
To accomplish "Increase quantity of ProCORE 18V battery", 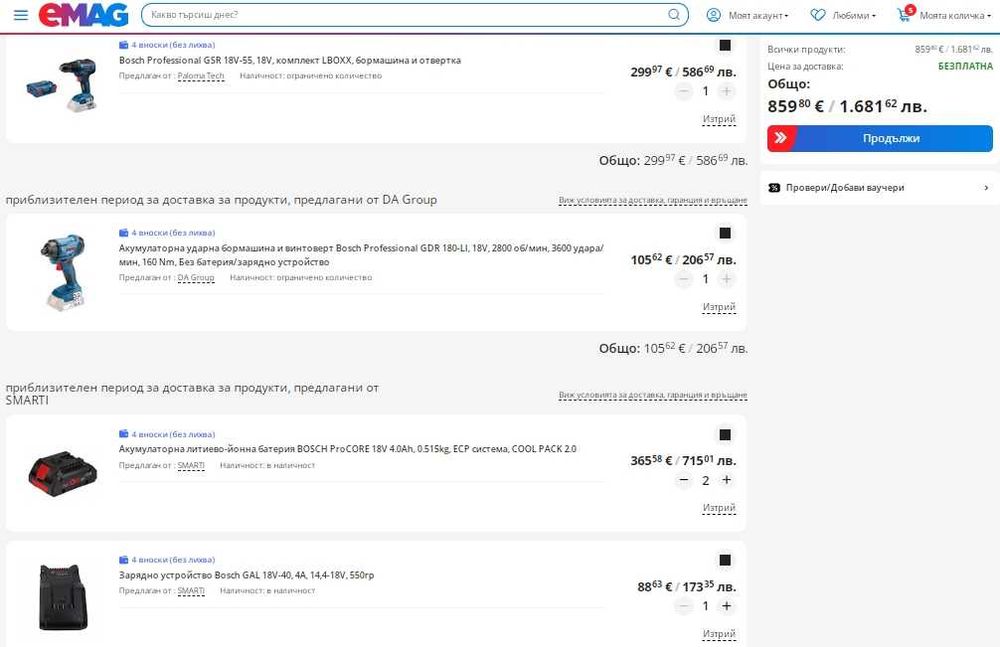I will tap(726, 480).
